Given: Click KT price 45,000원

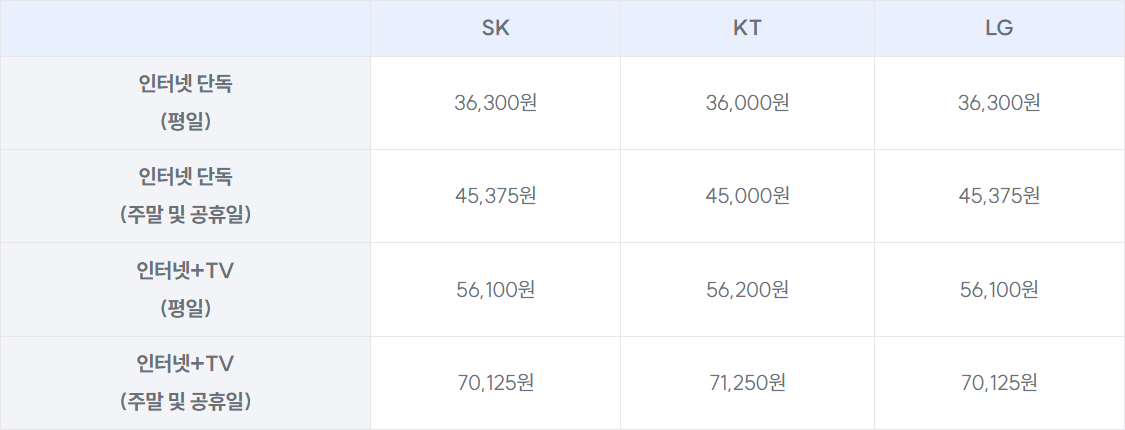Looking at the screenshot, I should tap(748, 196).
